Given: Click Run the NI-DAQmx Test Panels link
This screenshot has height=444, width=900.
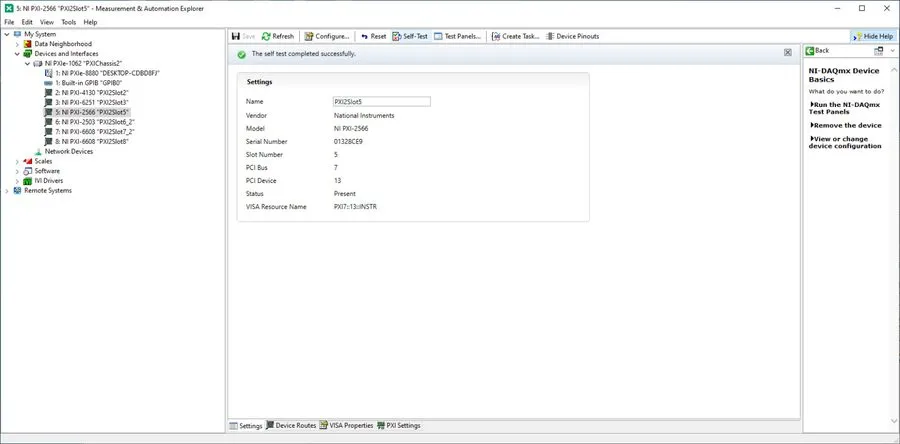Looking at the screenshot, I should (x=845, y=108).
